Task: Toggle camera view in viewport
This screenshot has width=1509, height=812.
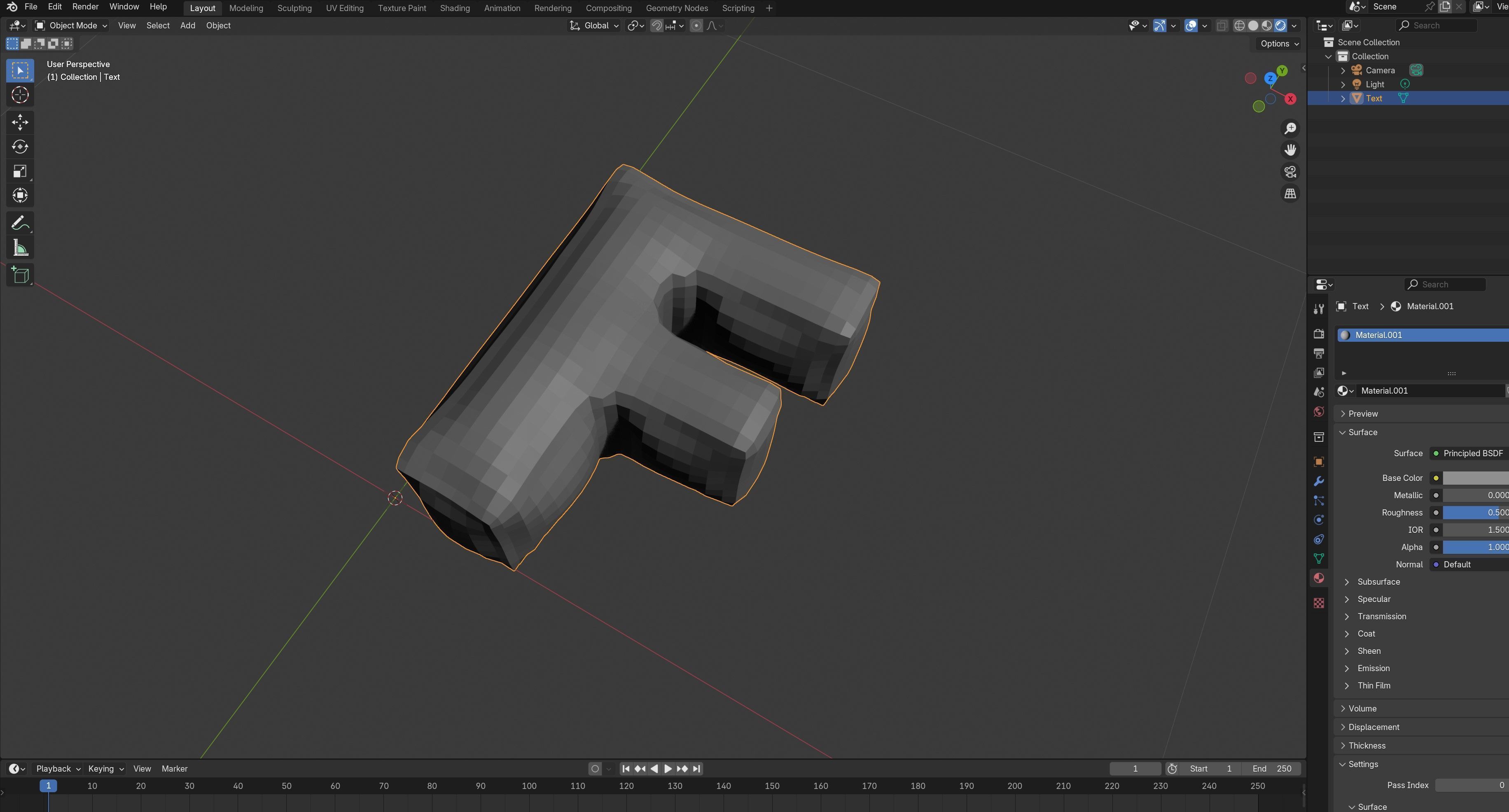Action: [1290, 172]
